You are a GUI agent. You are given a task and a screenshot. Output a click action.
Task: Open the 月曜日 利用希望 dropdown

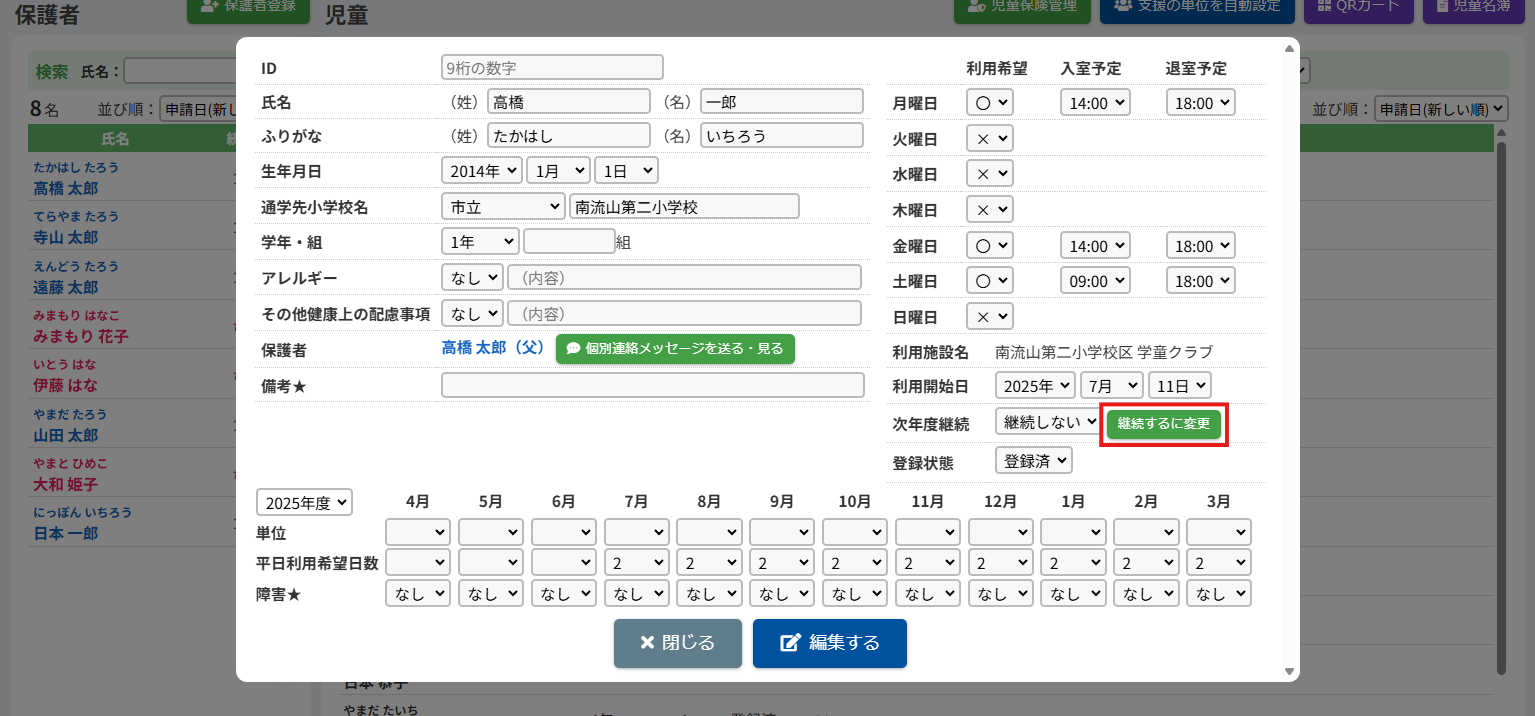coord(989,103)
